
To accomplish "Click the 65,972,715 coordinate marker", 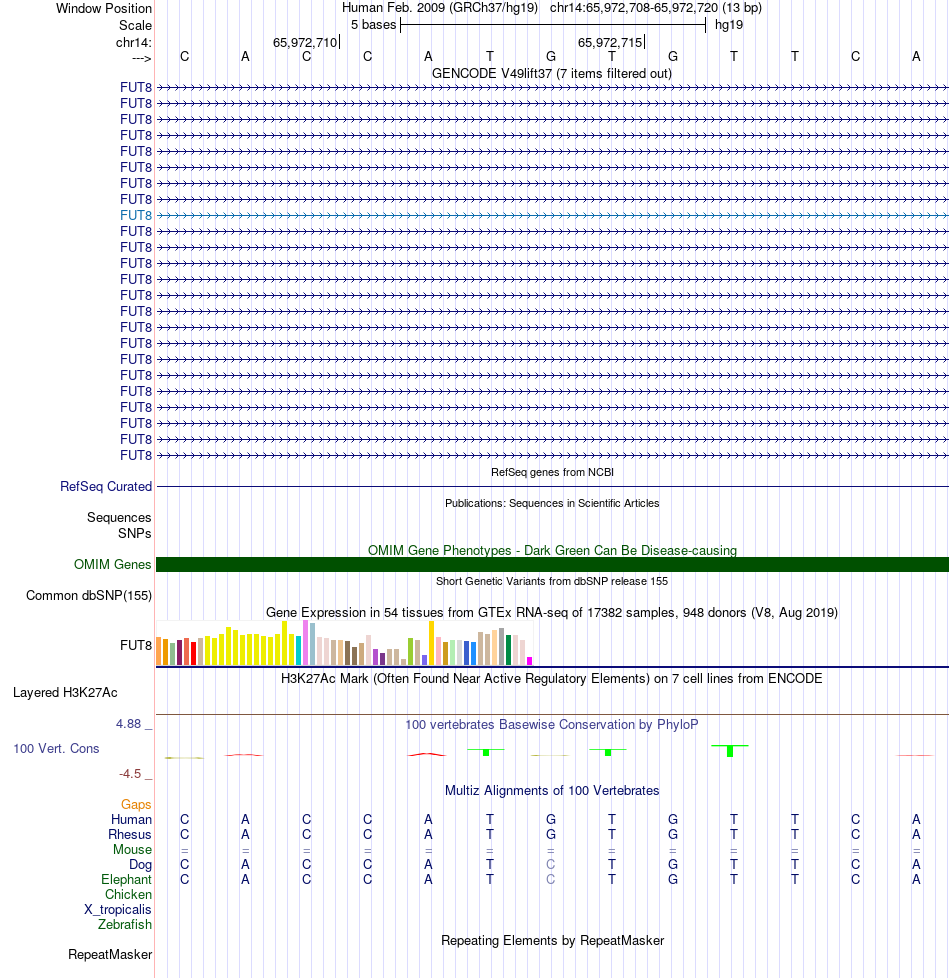I will click(609, 42).
